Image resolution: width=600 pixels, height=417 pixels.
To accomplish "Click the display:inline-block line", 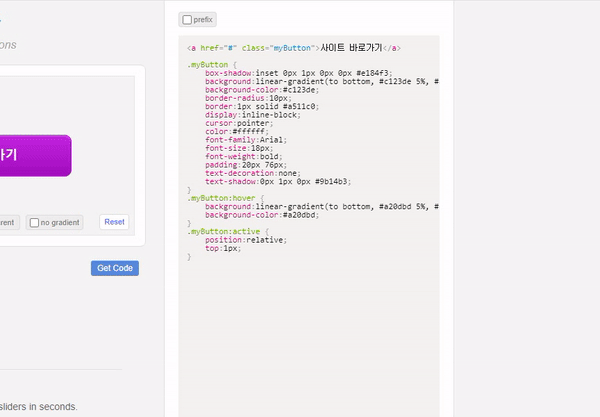I will (253, 115).
